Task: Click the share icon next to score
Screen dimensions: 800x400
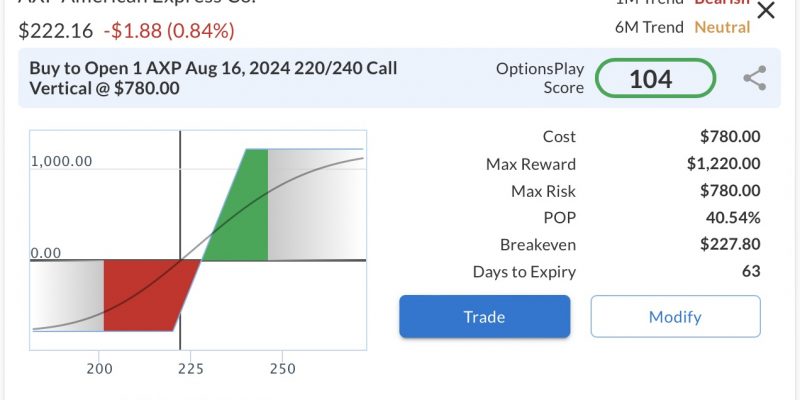Action: pyautogui.click(x=755, y=78)
